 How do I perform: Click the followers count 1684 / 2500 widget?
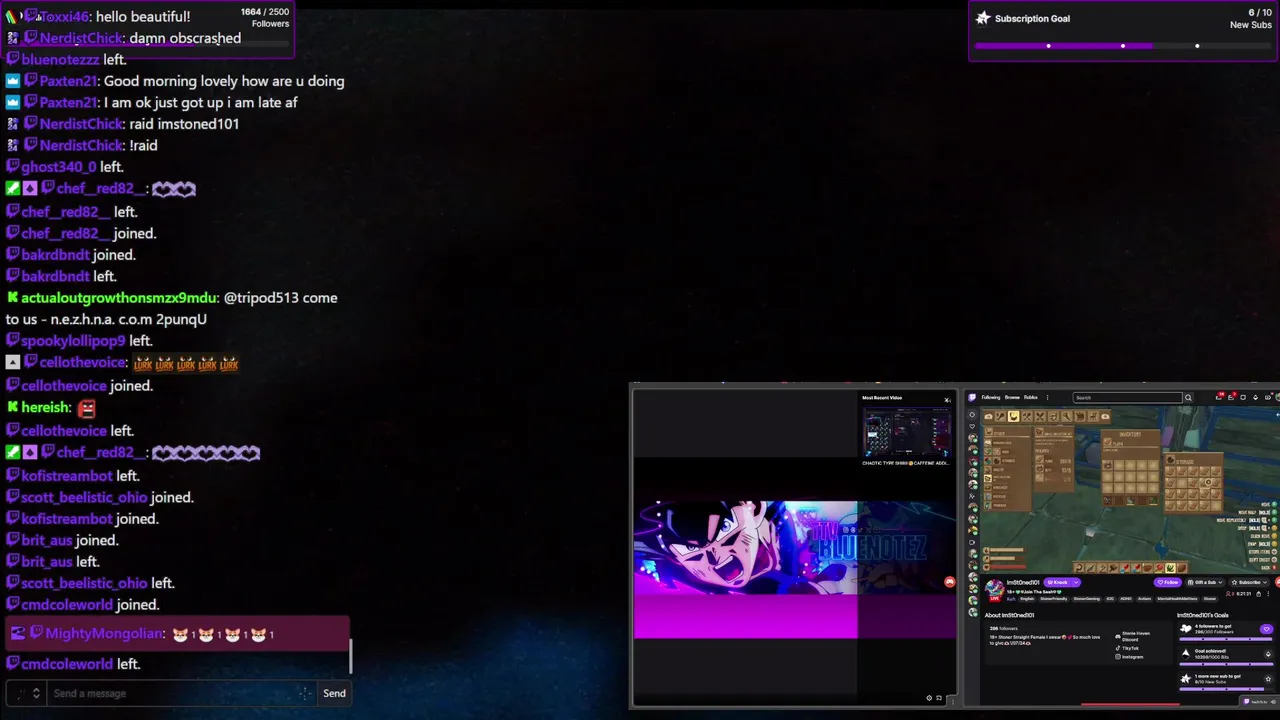[x=265, y=17]
